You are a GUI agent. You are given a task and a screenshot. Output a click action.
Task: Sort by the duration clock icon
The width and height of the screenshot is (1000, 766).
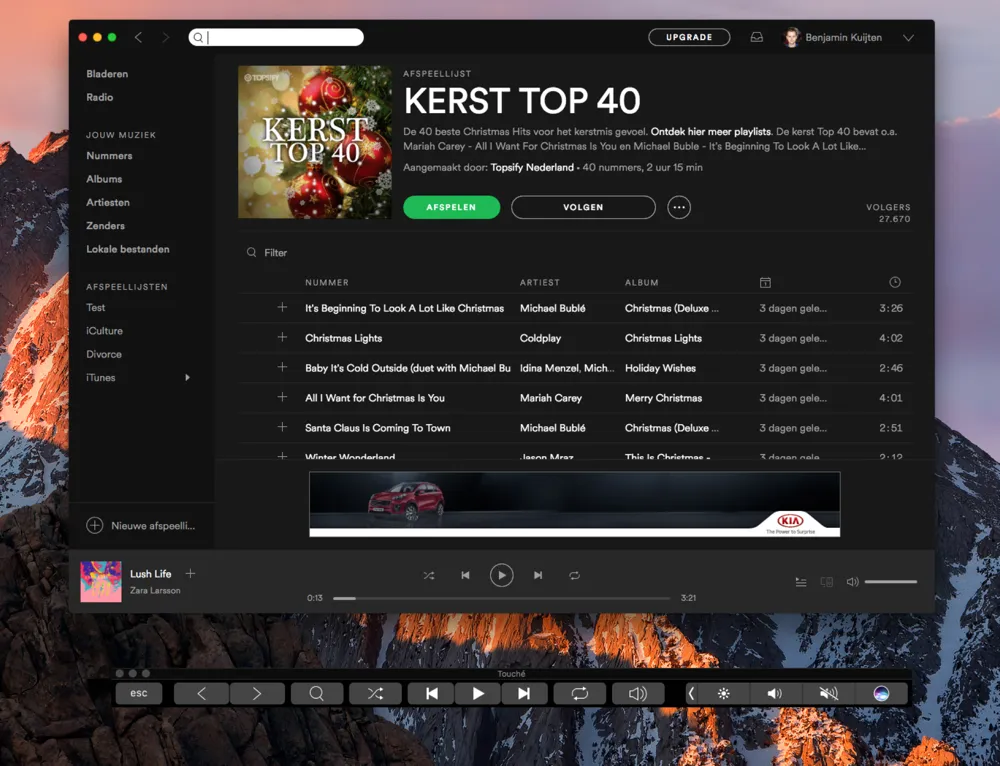point(895,282)
